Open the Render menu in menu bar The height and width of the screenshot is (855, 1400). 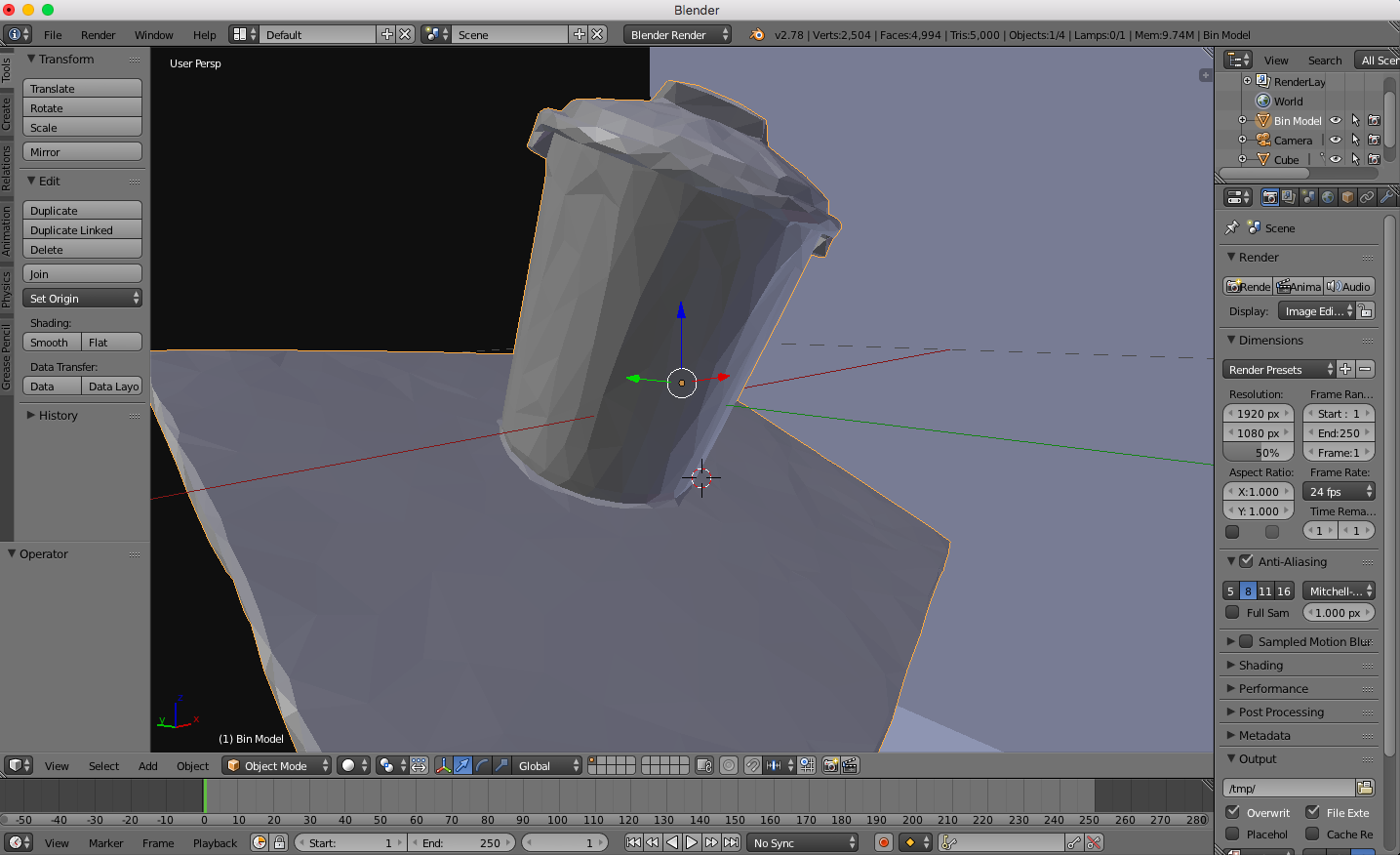[98, 35]
